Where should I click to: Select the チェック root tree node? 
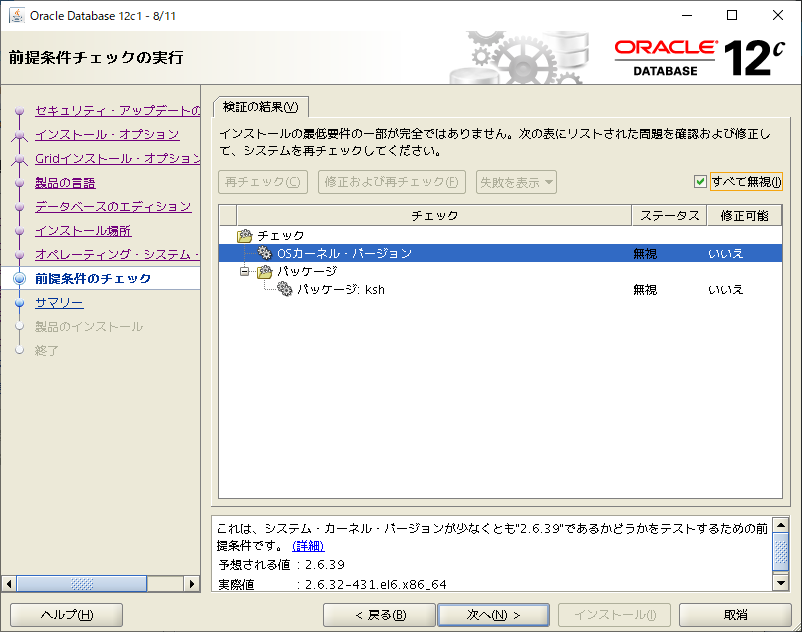click(x=280, y=236)
